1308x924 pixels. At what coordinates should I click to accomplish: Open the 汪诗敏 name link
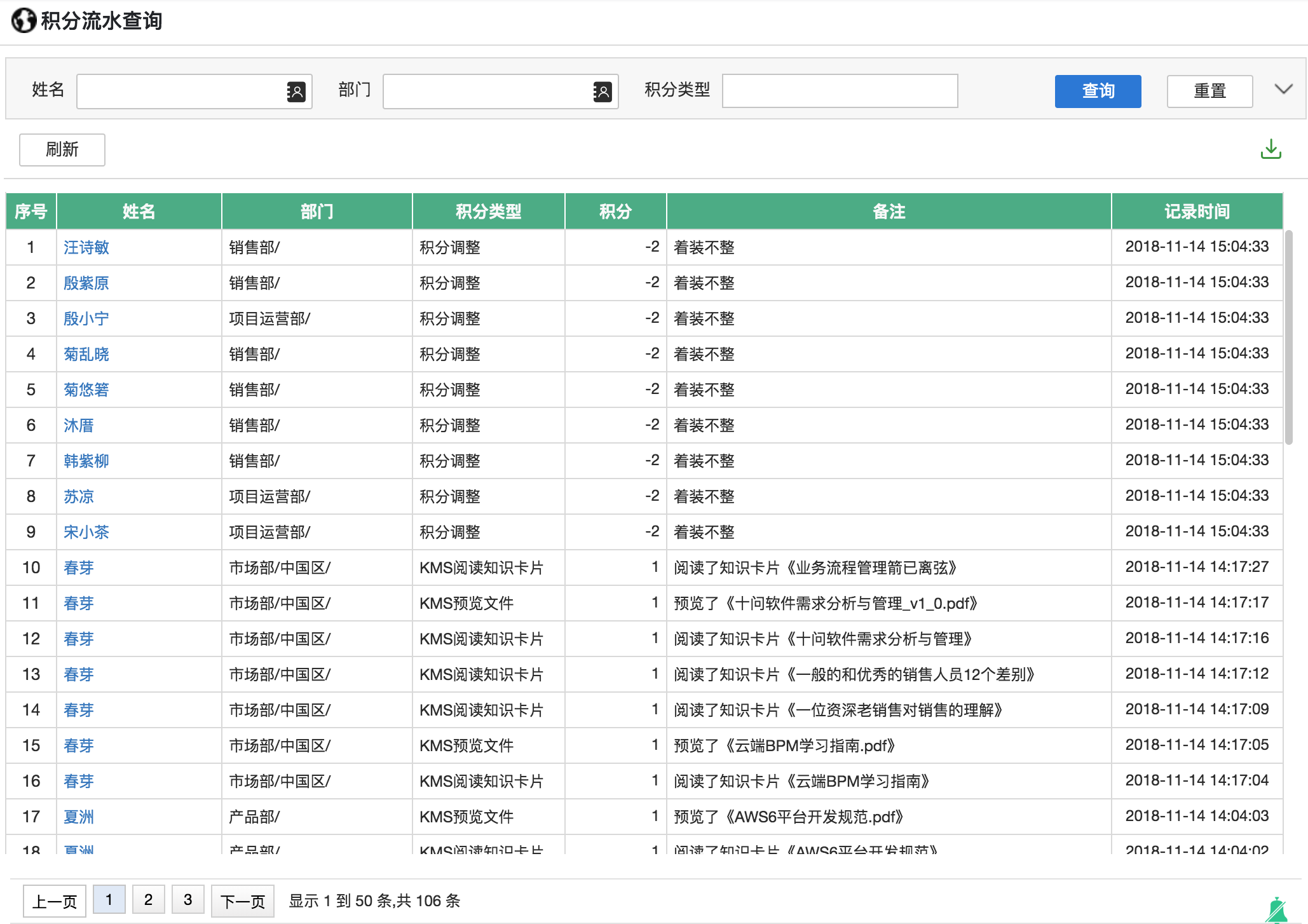tap(86, 247)
